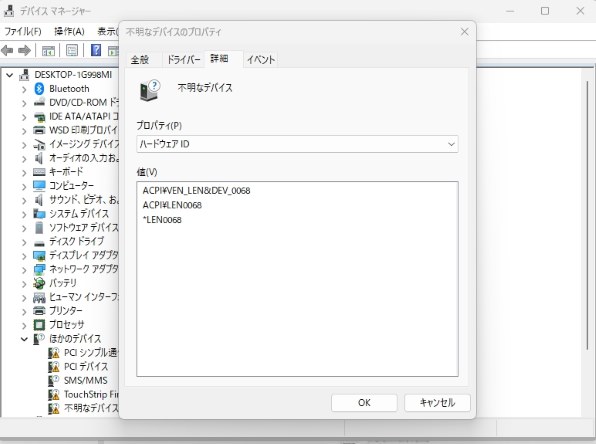Select the 不明なデバイス tree item

pyautogui.click(x=91, y=408)
